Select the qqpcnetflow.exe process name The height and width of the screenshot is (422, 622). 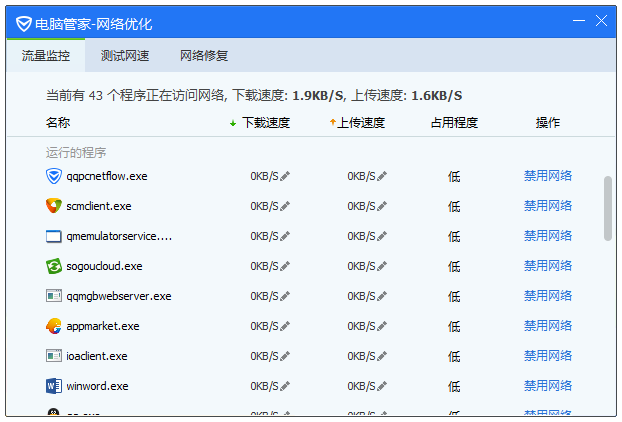click(107, 176)
